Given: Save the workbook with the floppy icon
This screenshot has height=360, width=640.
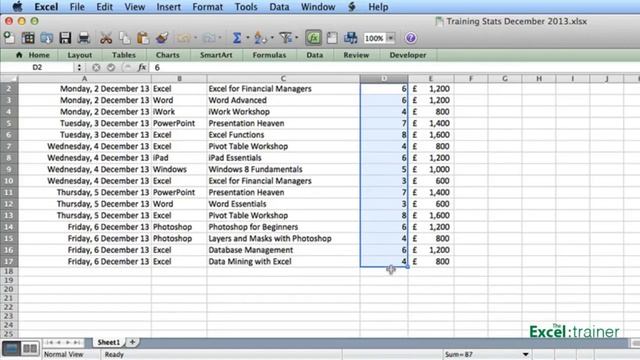Looking at the screenshot, I should pyautogui.click(x=65, y=38).
